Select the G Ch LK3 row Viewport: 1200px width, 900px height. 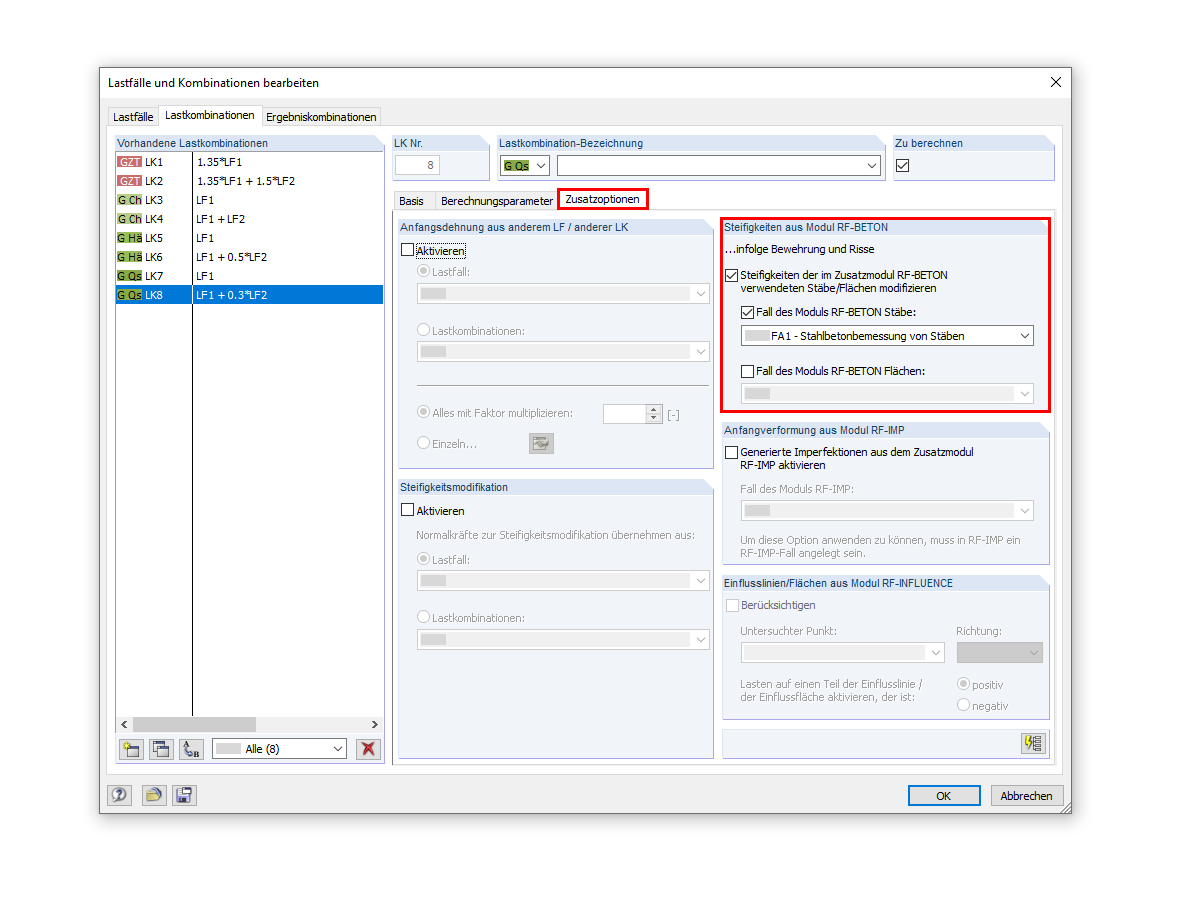point(249,199)
